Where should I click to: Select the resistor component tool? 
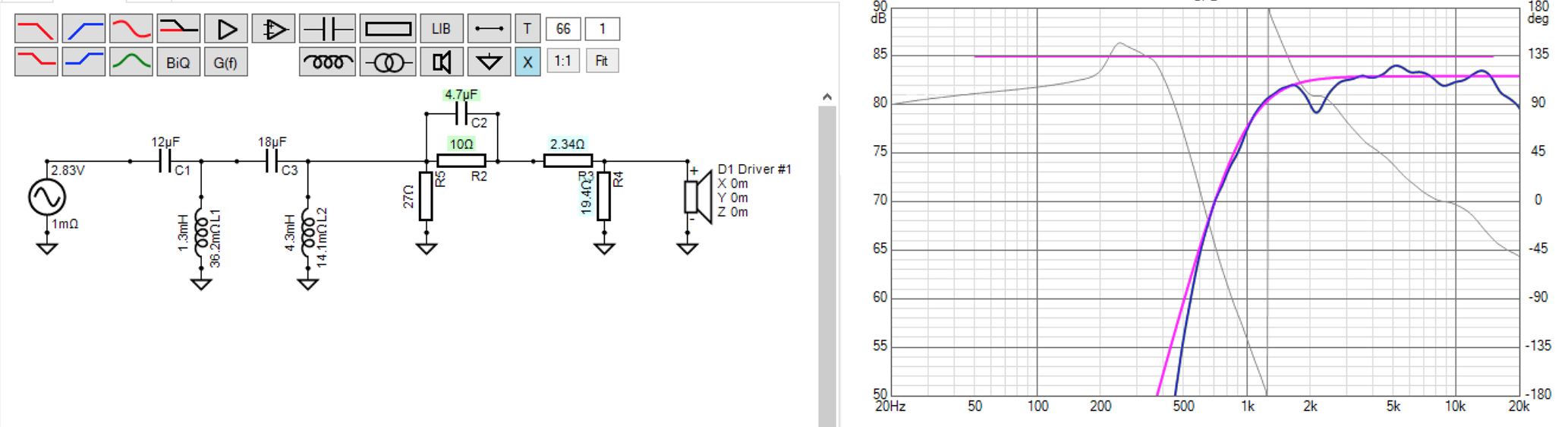[388, 29]
